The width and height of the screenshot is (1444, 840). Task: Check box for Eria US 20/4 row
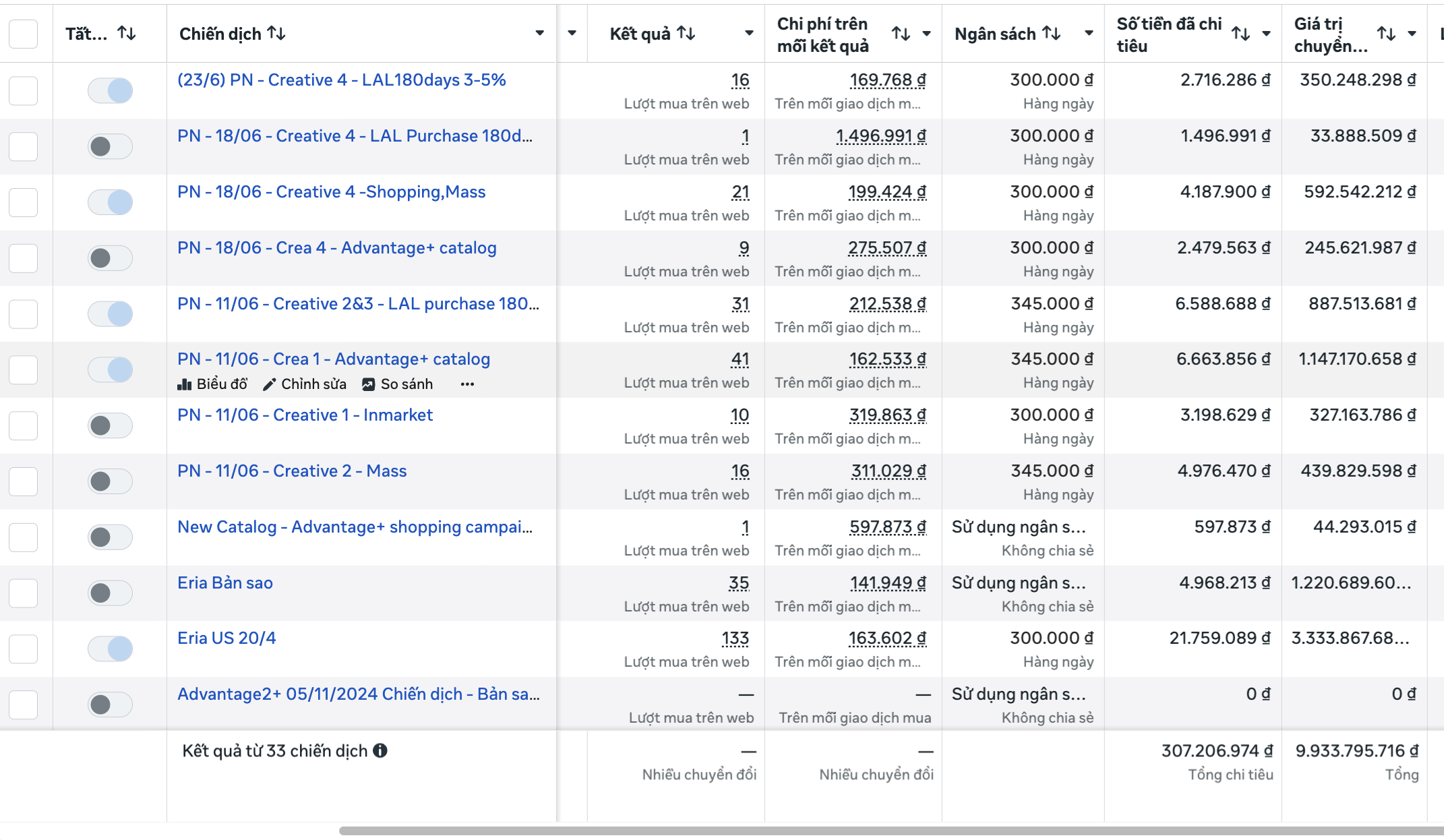coord(23,649)
